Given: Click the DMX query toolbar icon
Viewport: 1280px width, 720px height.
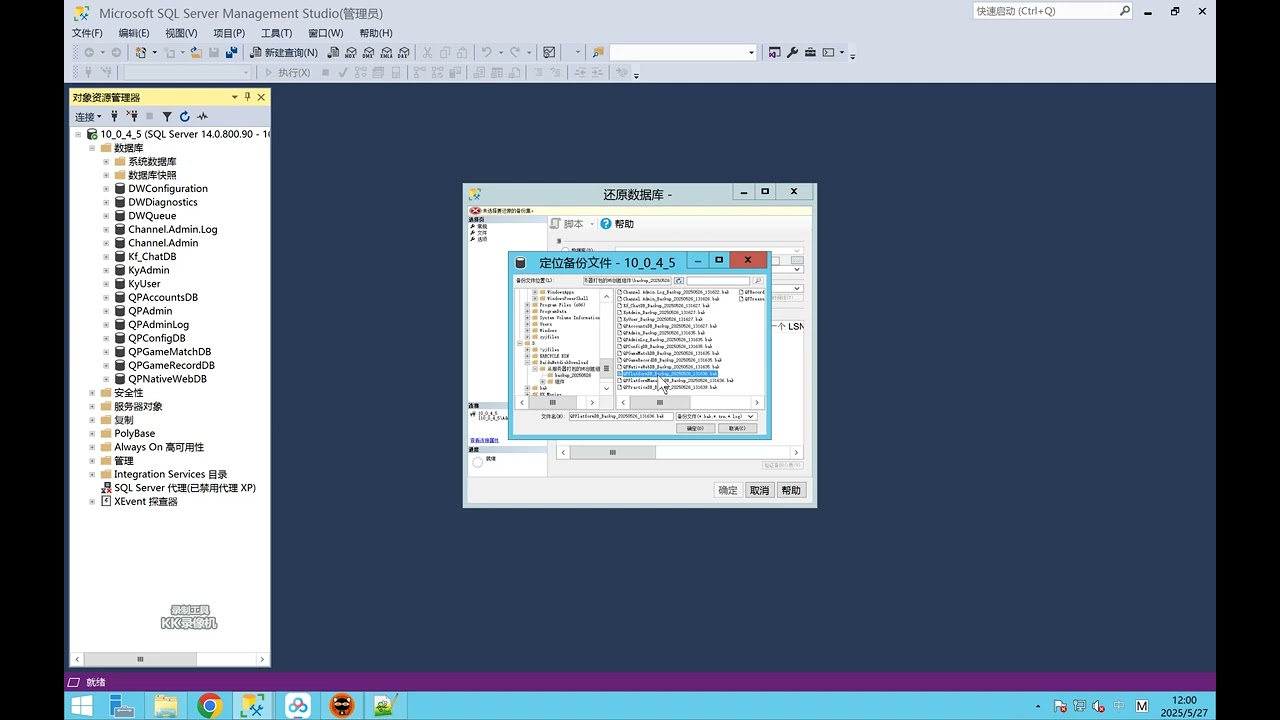Looking at the screenshot, I should point(369,52).
